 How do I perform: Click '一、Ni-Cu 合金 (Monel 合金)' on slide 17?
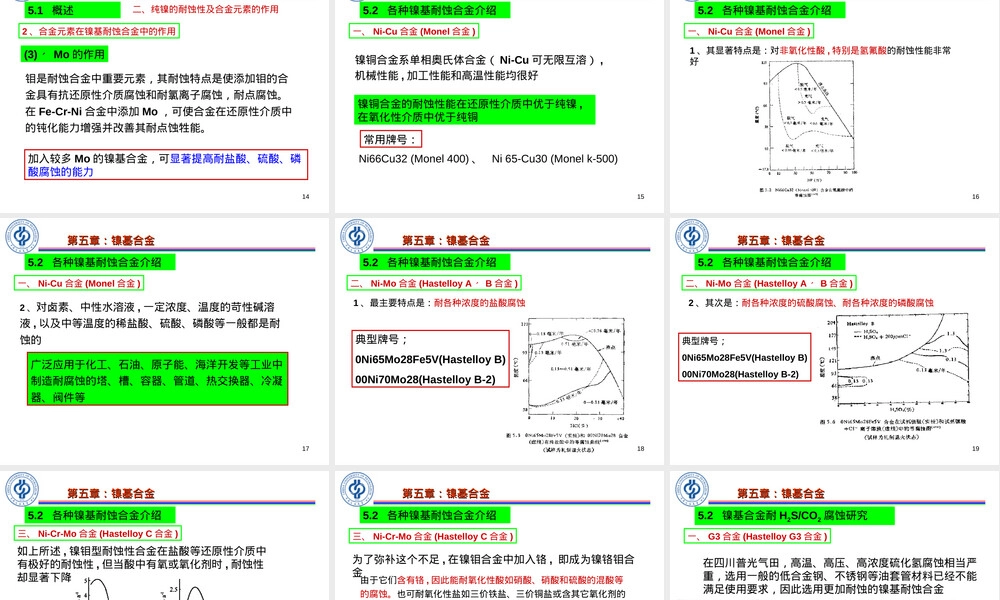pyautogui.click(x=78, y=284)
